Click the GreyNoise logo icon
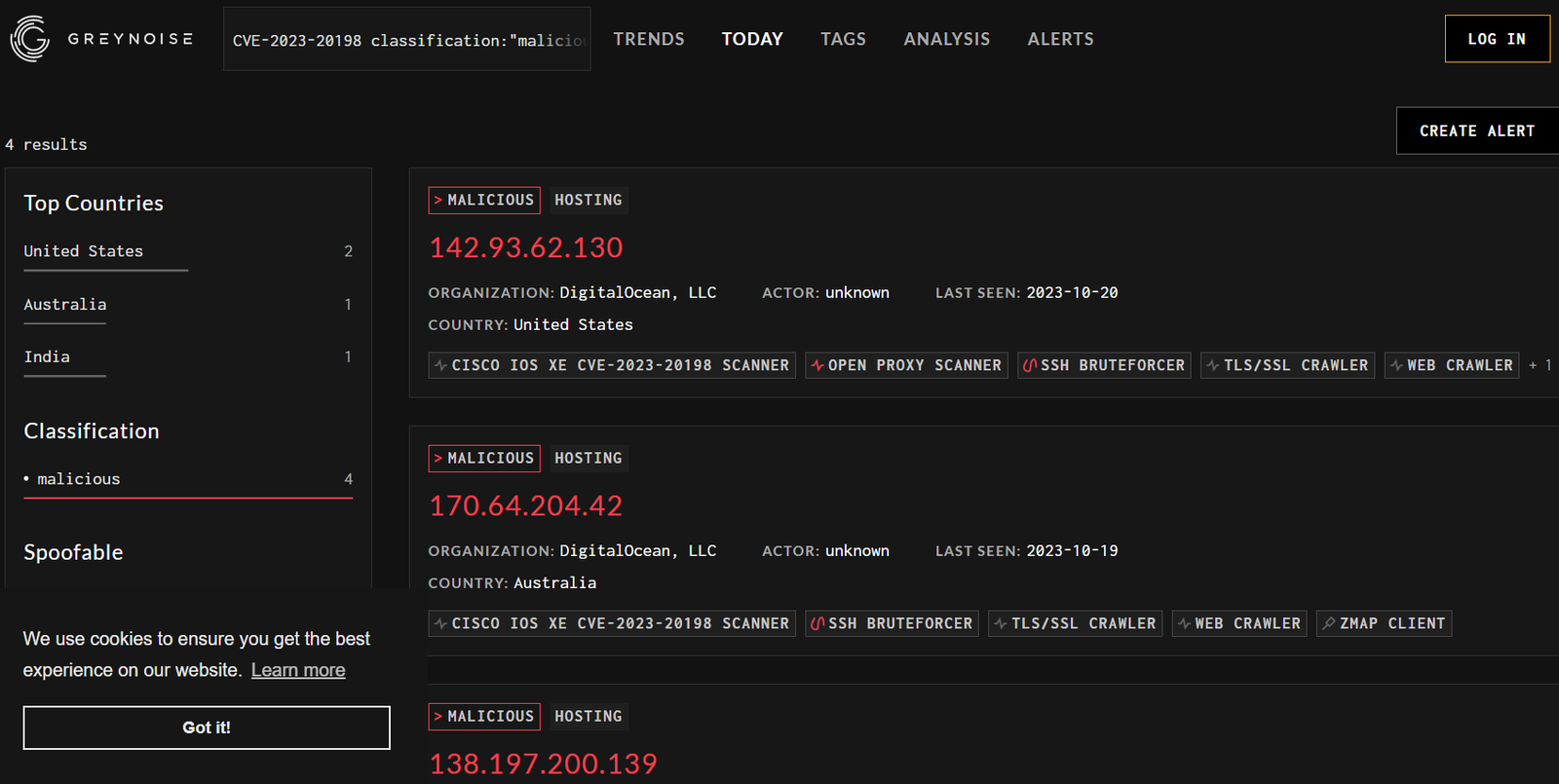 click(30, 39)
